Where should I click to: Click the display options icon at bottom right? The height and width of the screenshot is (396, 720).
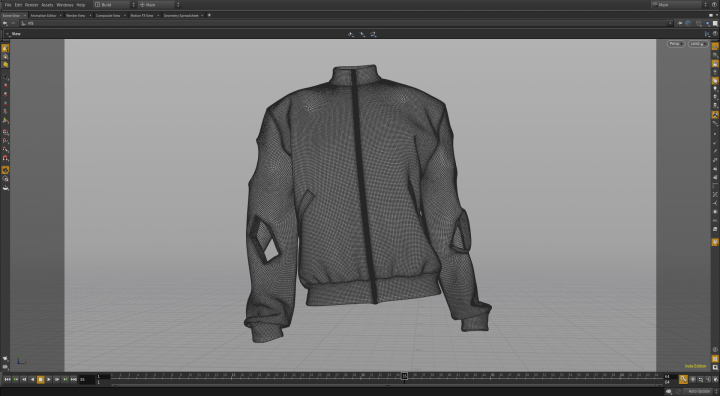coord(715,367)
